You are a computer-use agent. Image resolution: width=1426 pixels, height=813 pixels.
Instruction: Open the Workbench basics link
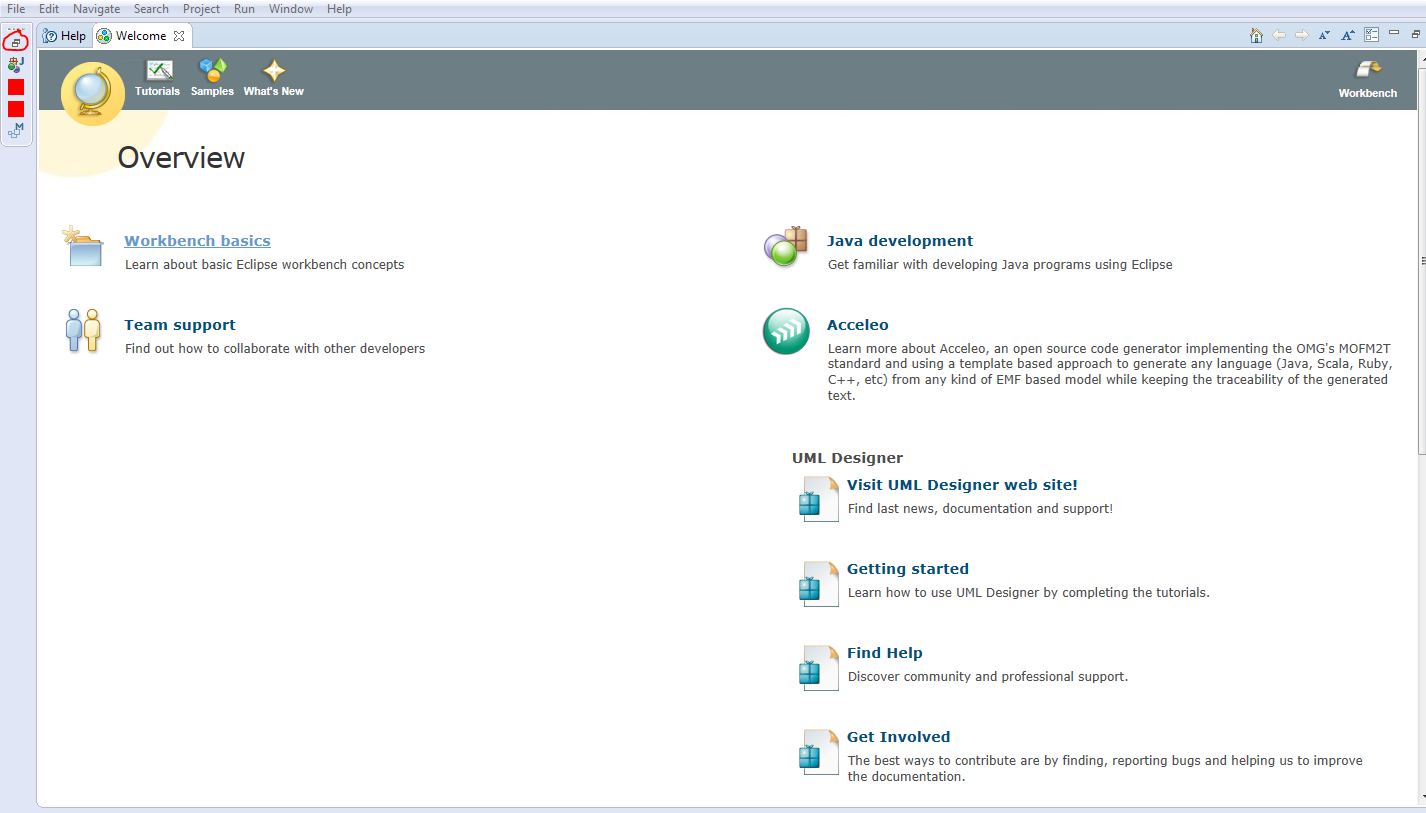click(197, 241)
